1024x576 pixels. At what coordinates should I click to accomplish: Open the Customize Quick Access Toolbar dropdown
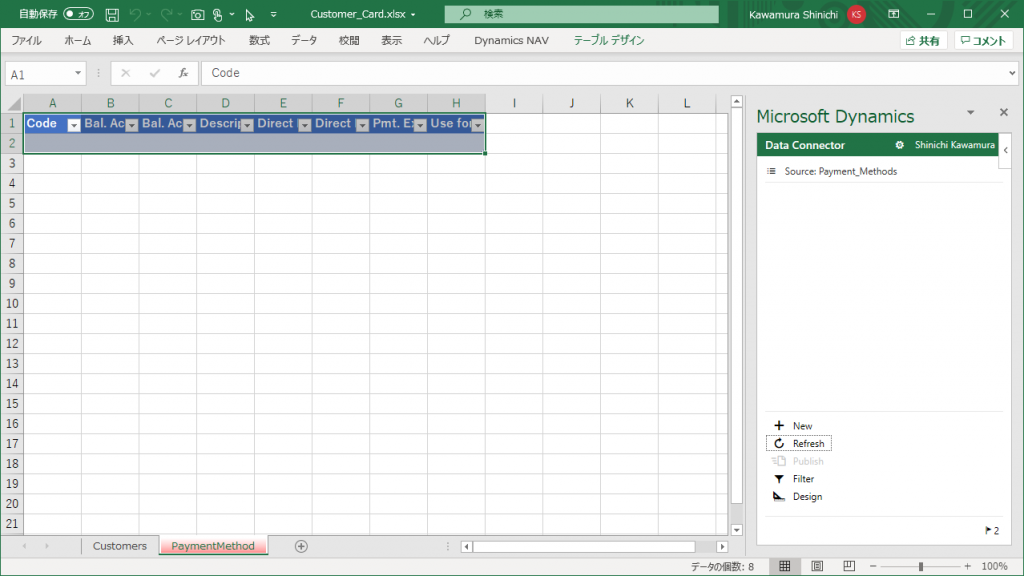click(274, 14)
